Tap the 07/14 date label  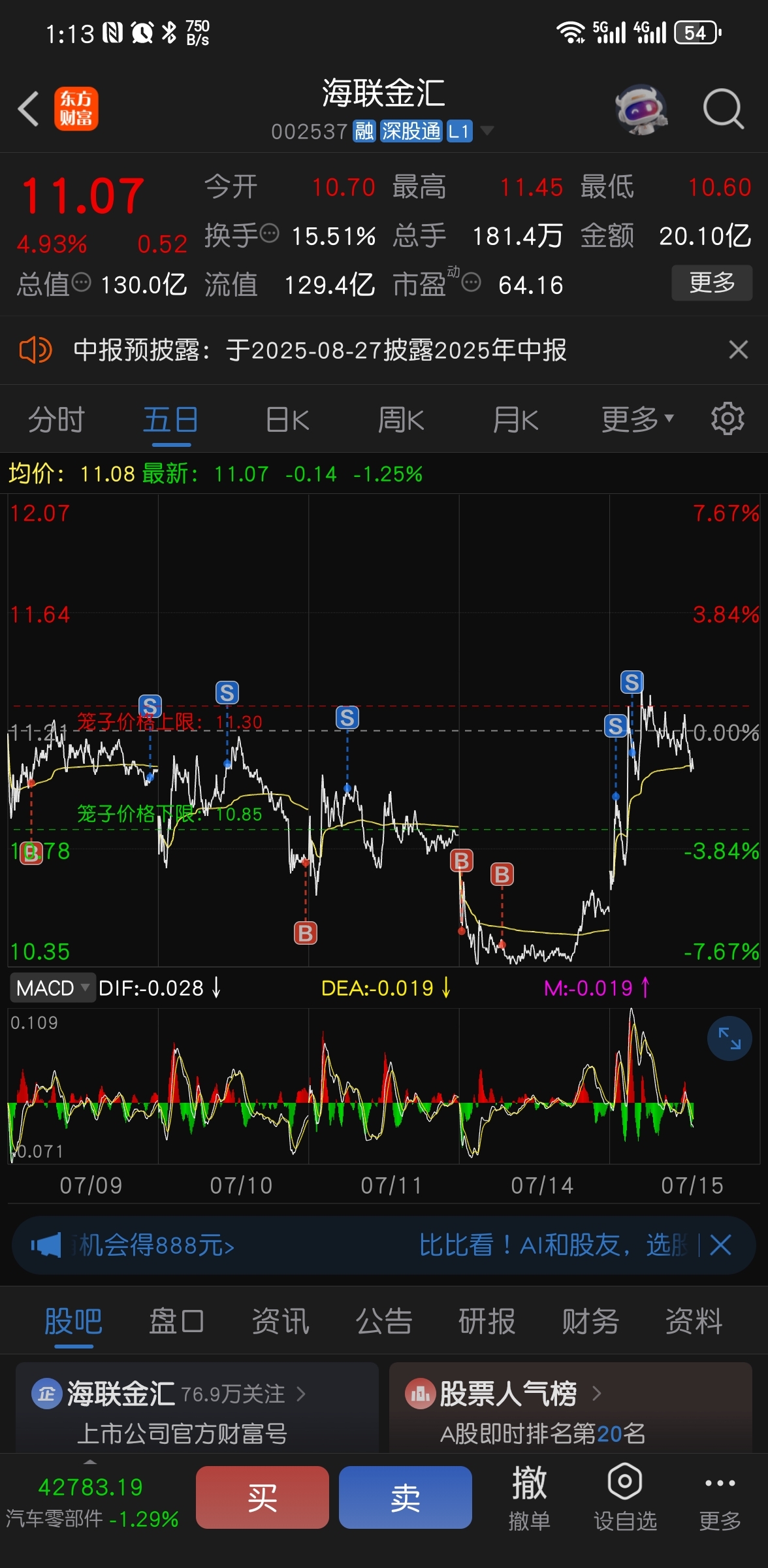[542, 1185]
